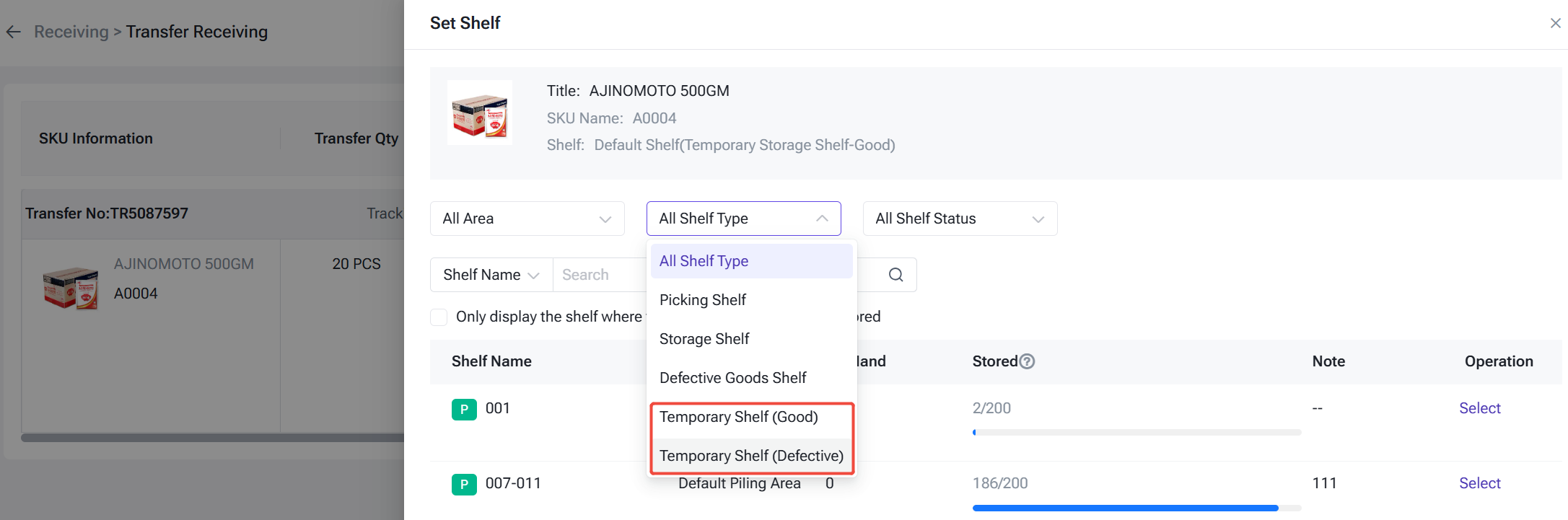
Task: Click SKU code A0004 in transfer table
Action: [136, 294]
